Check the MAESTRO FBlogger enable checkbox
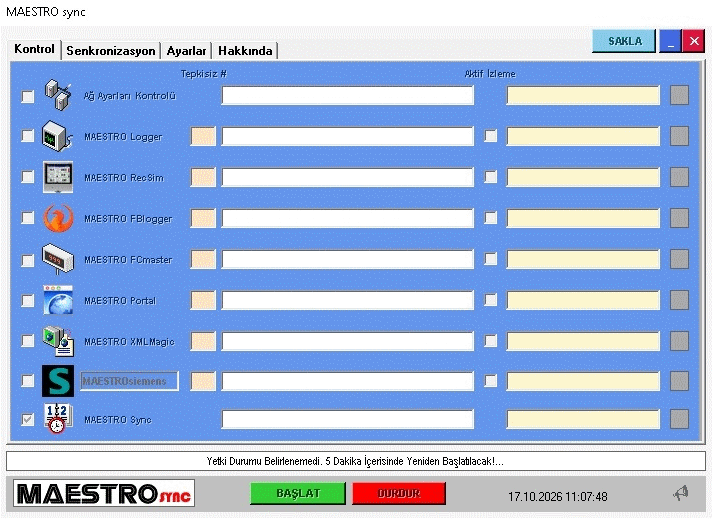713x520 pixels. (28, 218)
